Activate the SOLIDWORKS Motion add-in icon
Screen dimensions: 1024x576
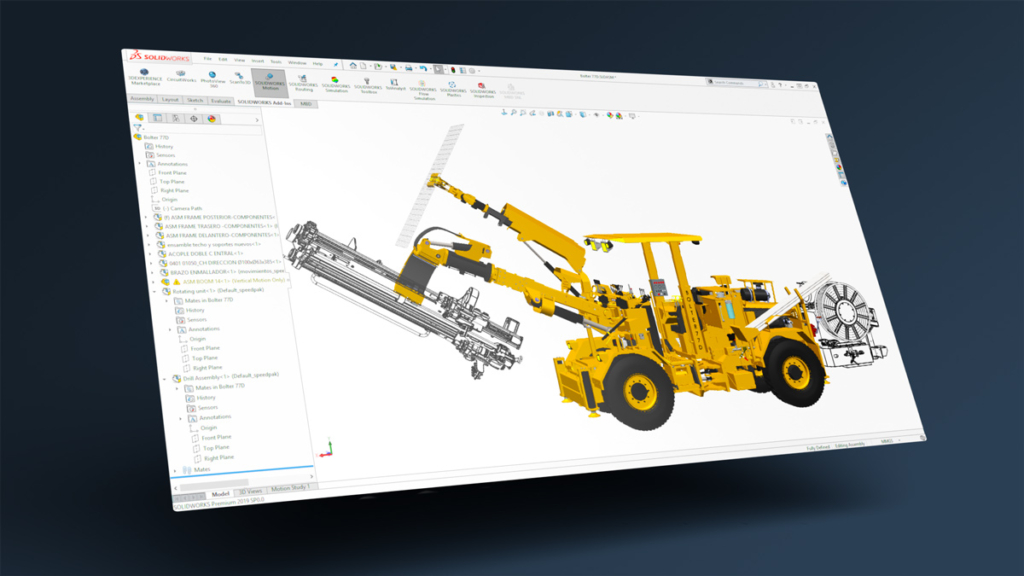268,78
